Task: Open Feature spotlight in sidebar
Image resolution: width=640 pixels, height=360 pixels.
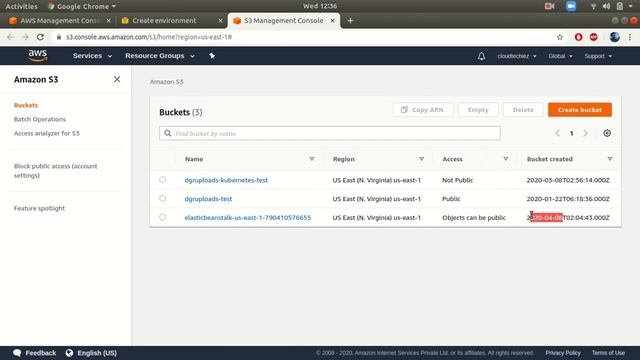Action: pyautogui.click(x=39, y=208)
